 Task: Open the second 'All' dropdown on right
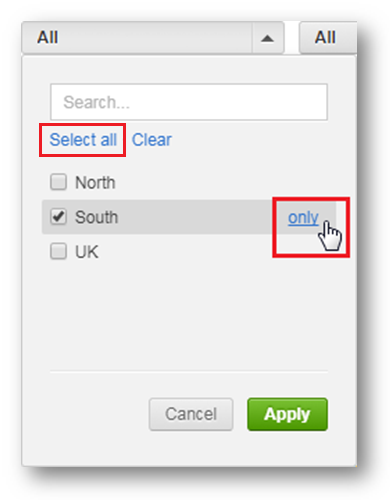pos(328,38)
